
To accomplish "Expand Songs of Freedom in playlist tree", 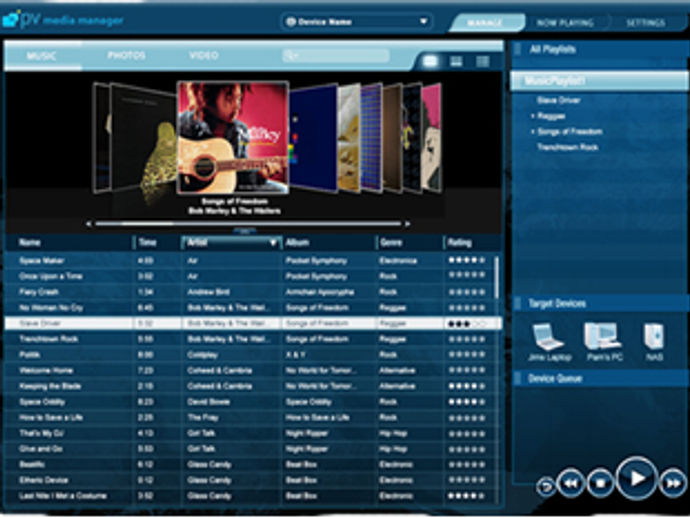I will point(532,132).
